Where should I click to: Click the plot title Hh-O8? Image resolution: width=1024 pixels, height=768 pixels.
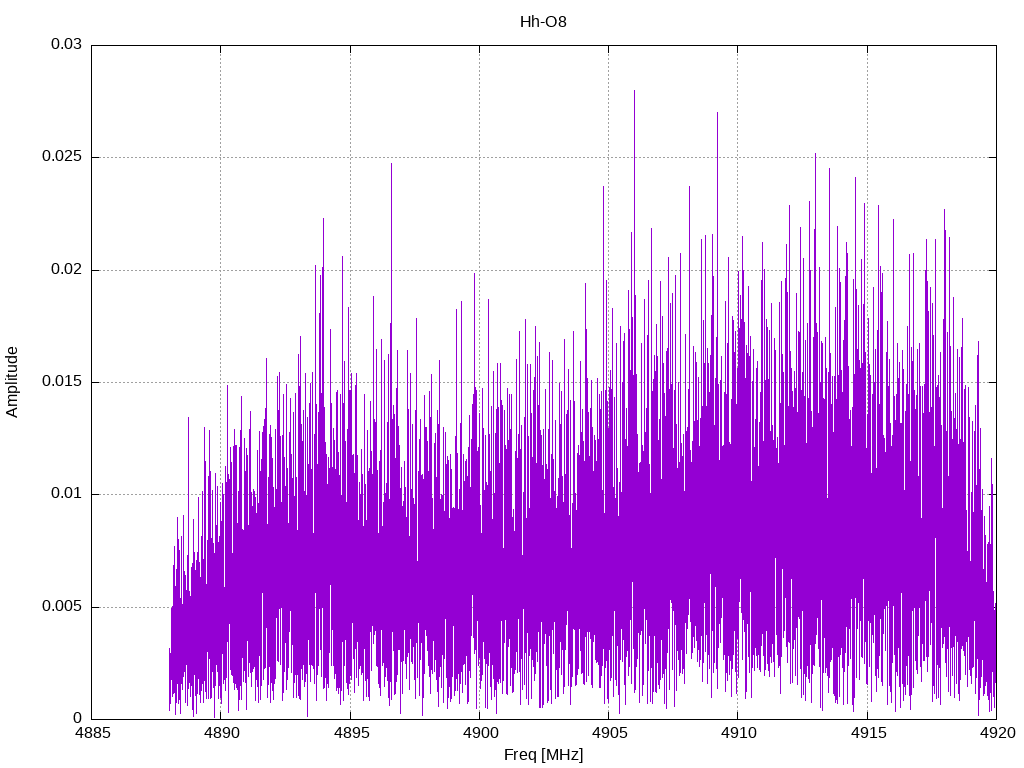coord(543,22)
